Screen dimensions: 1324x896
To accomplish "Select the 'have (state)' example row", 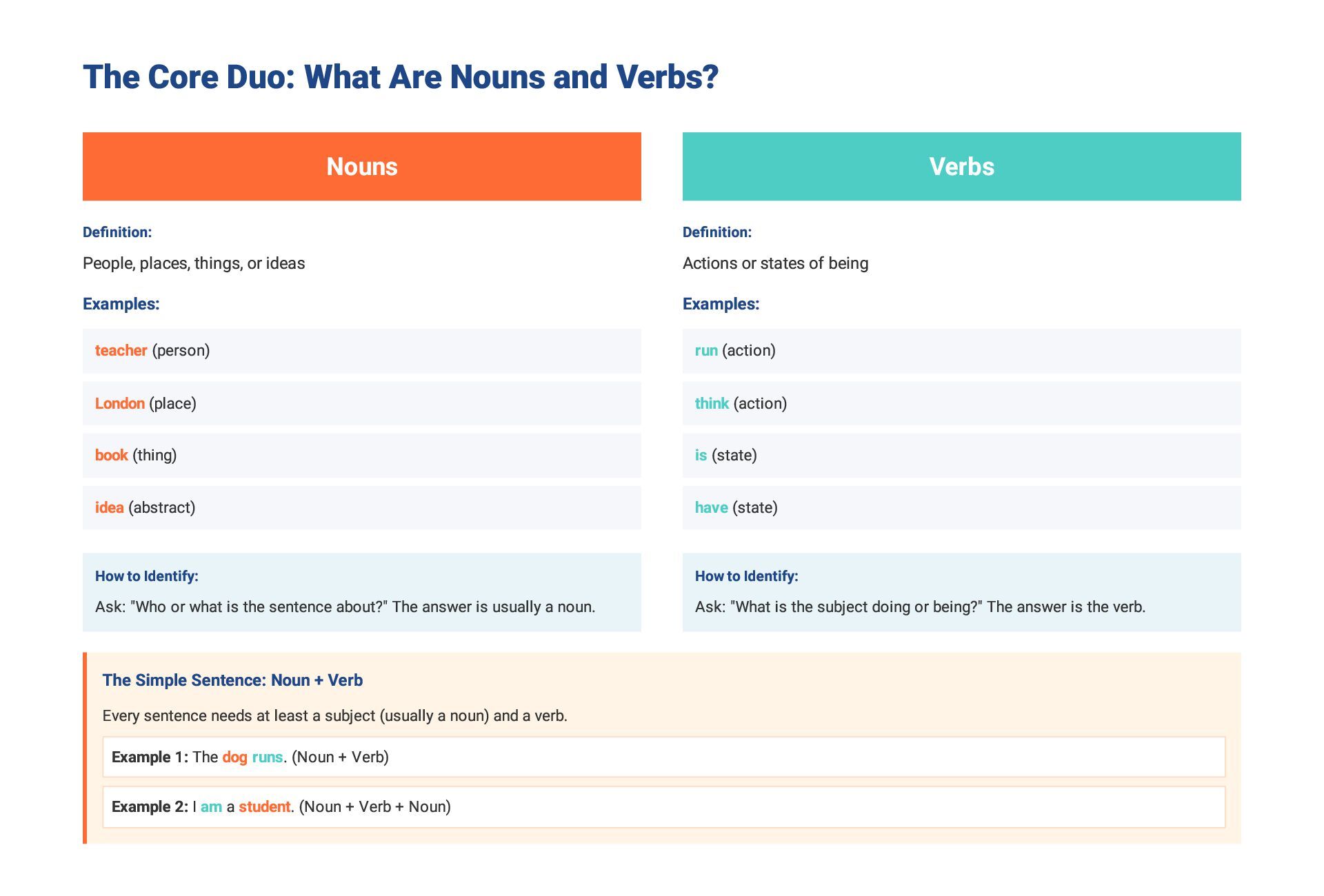I will [962, 508].
